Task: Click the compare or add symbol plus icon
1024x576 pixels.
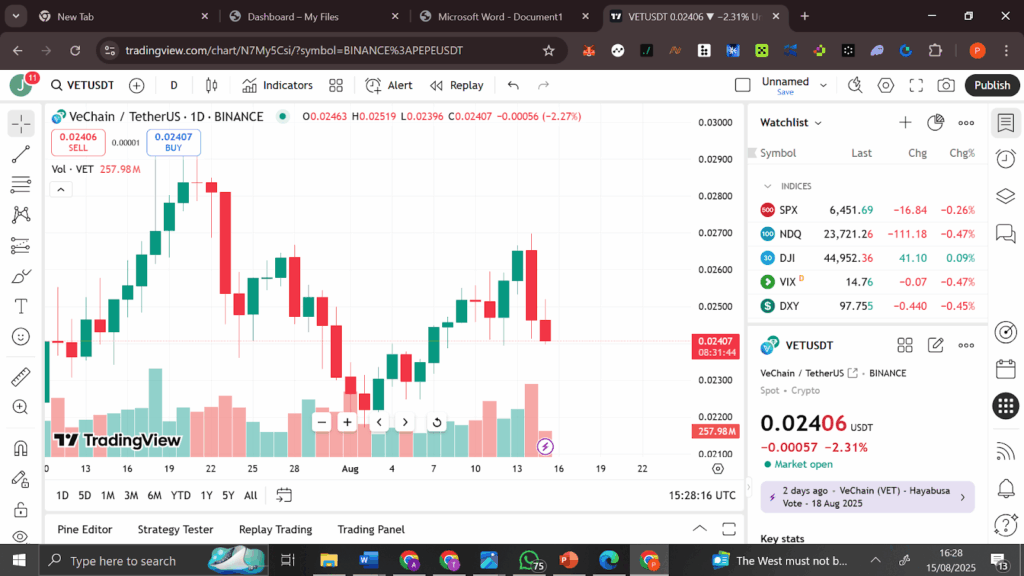Action: pyautogui.click(x=136, y=85)
